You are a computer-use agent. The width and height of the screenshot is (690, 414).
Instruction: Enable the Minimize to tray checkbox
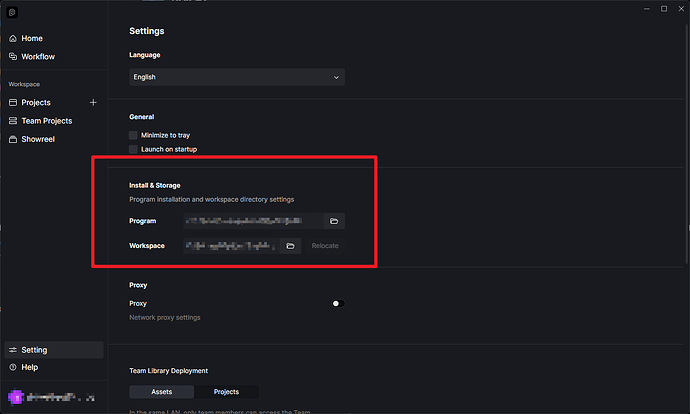point(133,134)
